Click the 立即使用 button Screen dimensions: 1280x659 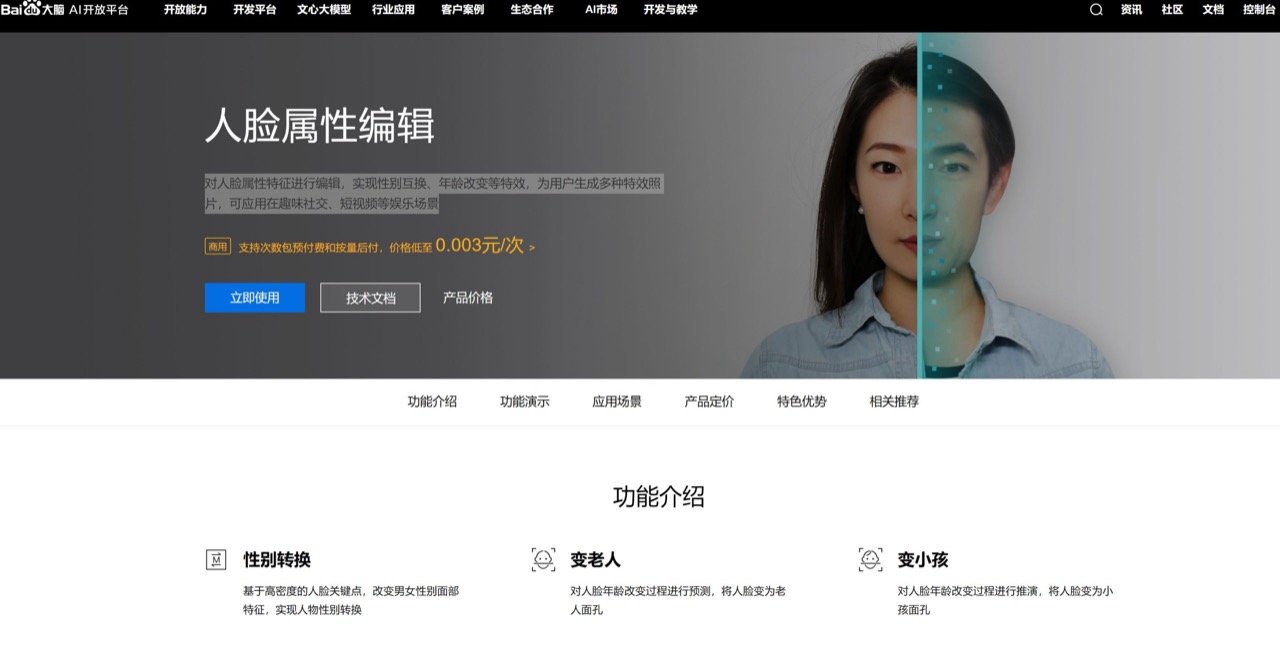[x=255, y=297]
